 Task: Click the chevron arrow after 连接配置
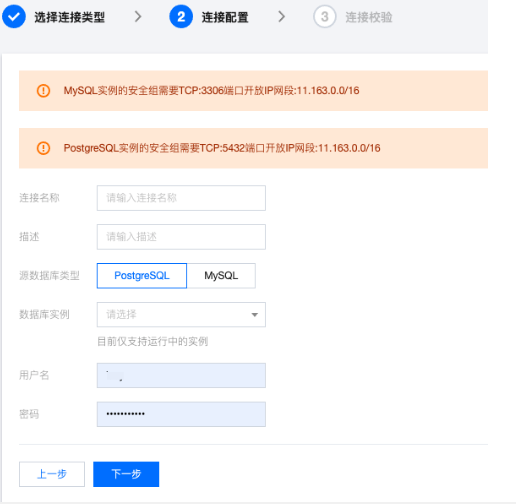(x=282, y=16)
